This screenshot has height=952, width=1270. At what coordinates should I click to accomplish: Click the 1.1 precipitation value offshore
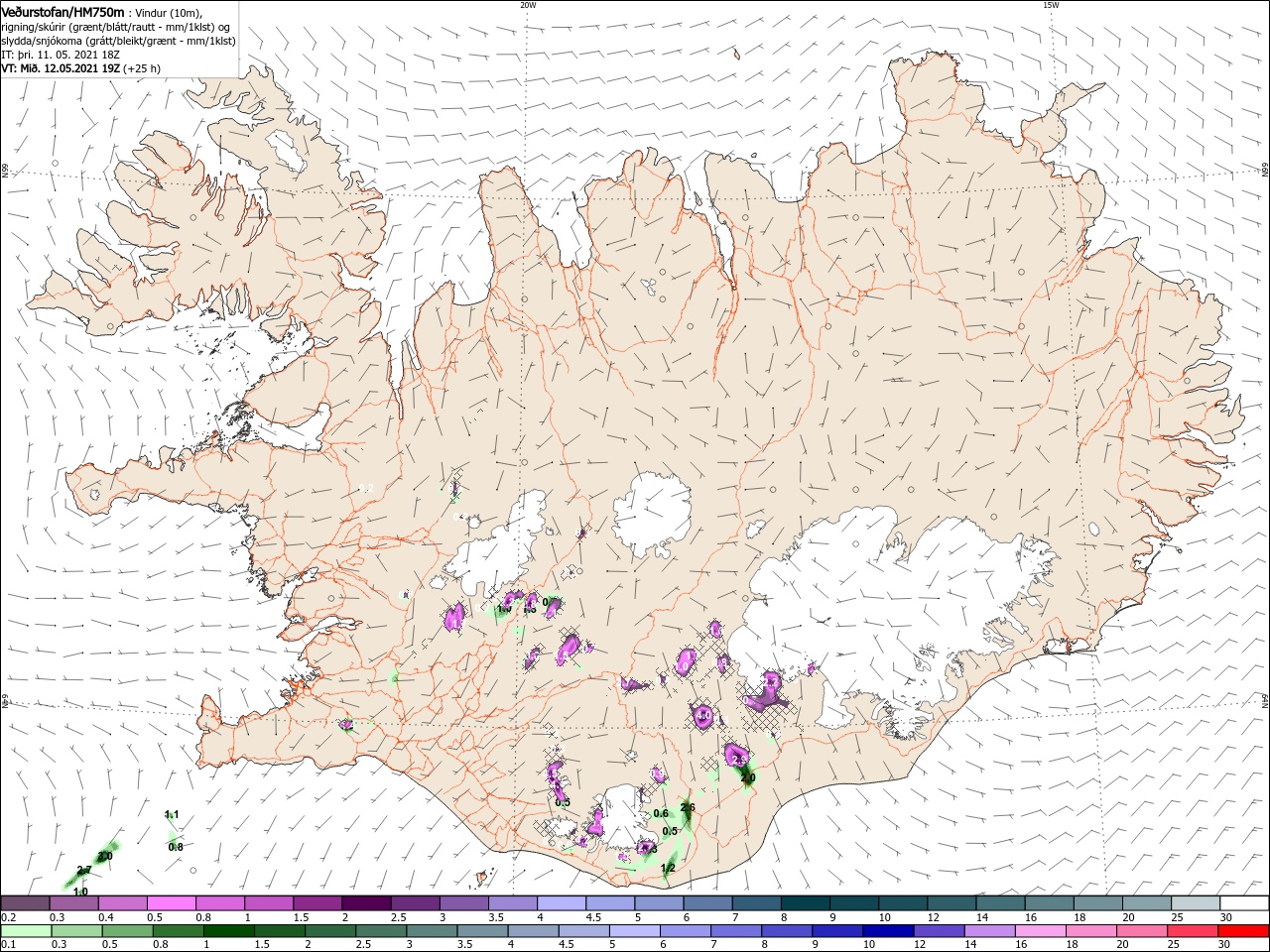pyautogui.click(x=172, y=815)
